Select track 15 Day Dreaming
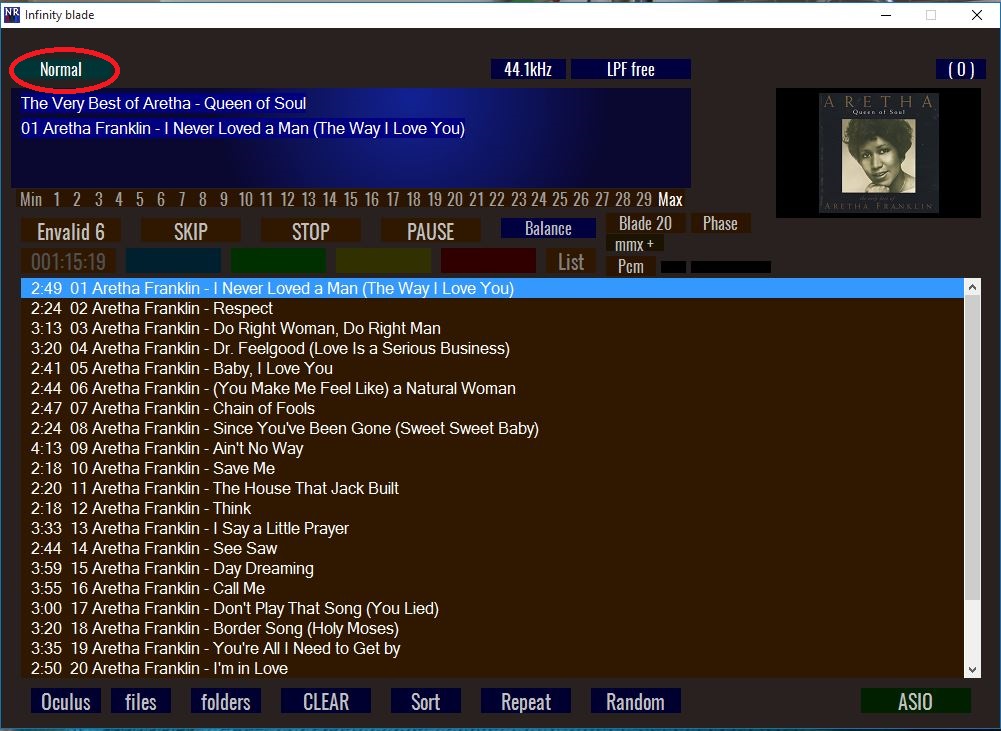This screenshot has height=731, width=1001. (x=492, y=569)
